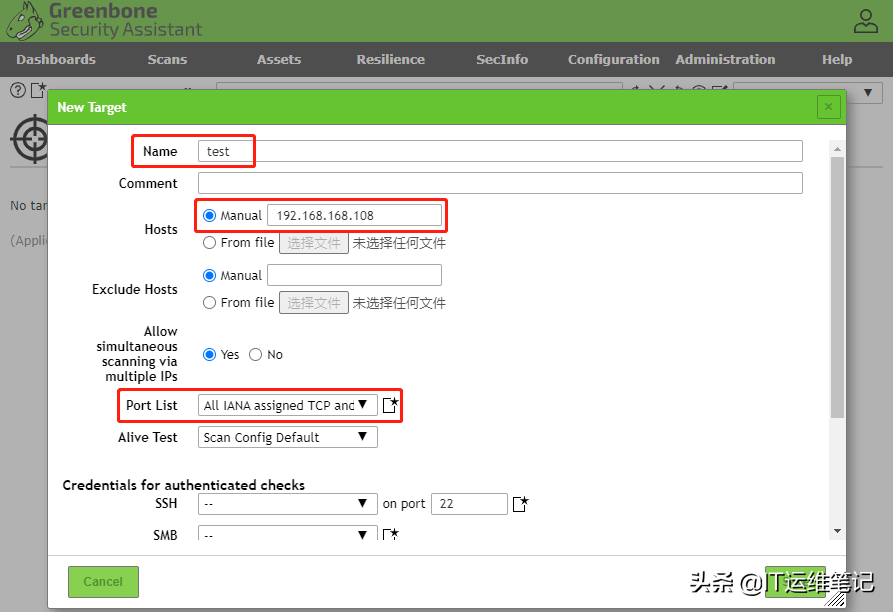Select From file for Exclude Hosts

click(x=209, y=302)
